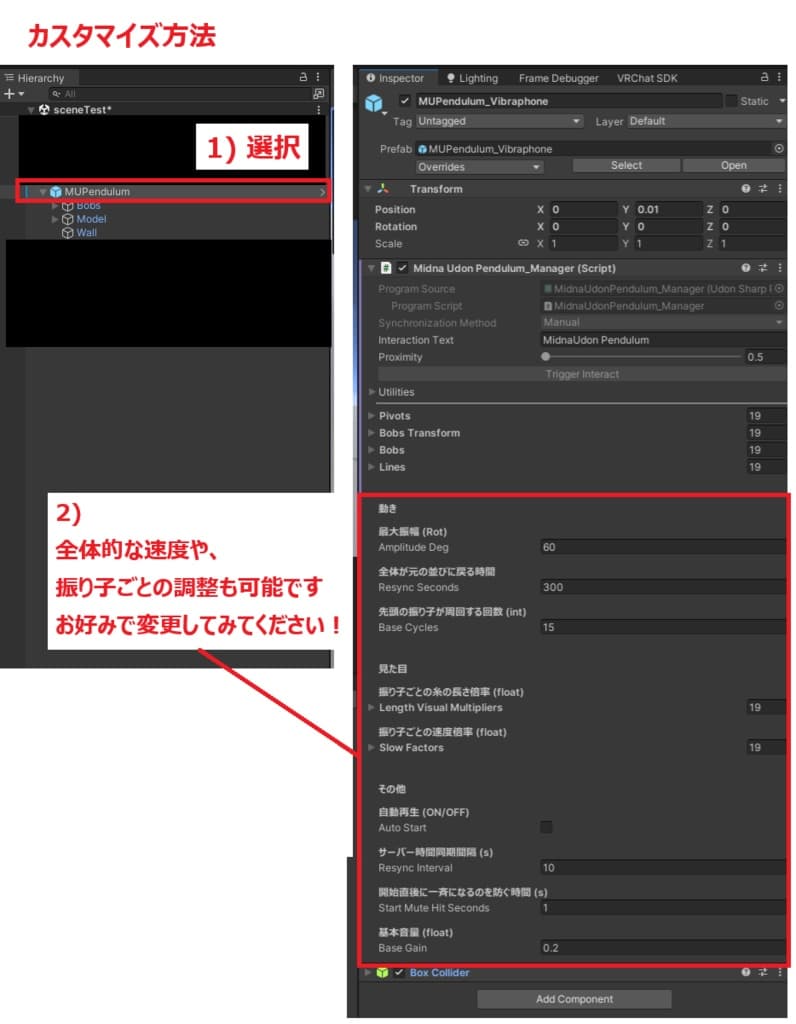Image resolution: width=796 pixels, height=1024 pixels.
Task: Disable the Midna Udon Pendulum_Manager script checkbox
Action: click(402, 268)
